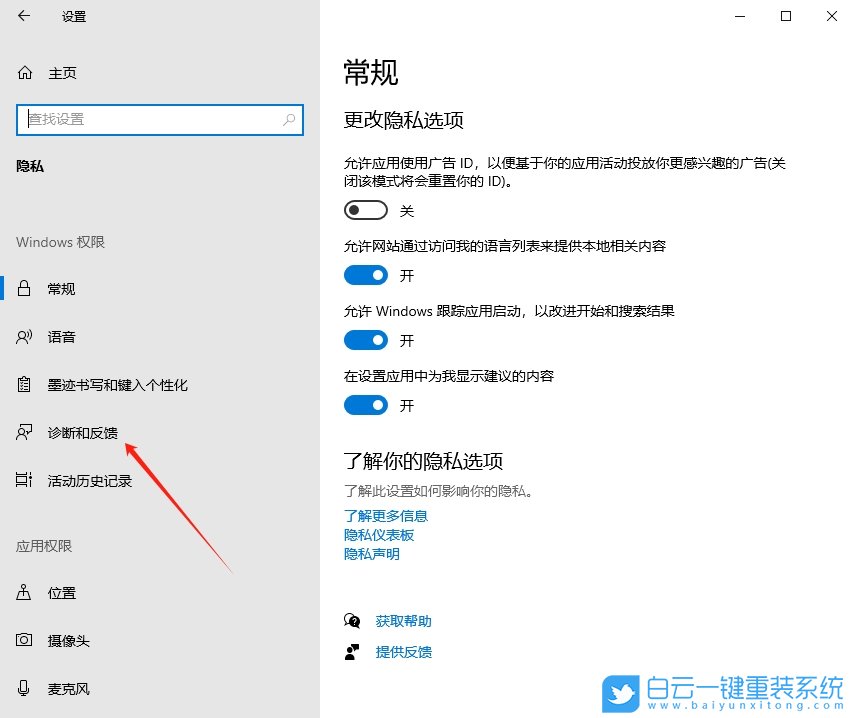Select the 常规 sidebar icon with lock symbol
This screenshot has width=855, height=718.
[22, 289]
